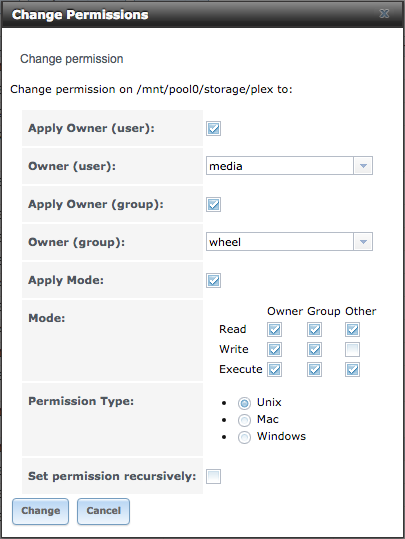The width and height of the screenshot is (405, 539).
Task: Toggle Group Execute permission checkbox
Action: (x=314, y=370)
